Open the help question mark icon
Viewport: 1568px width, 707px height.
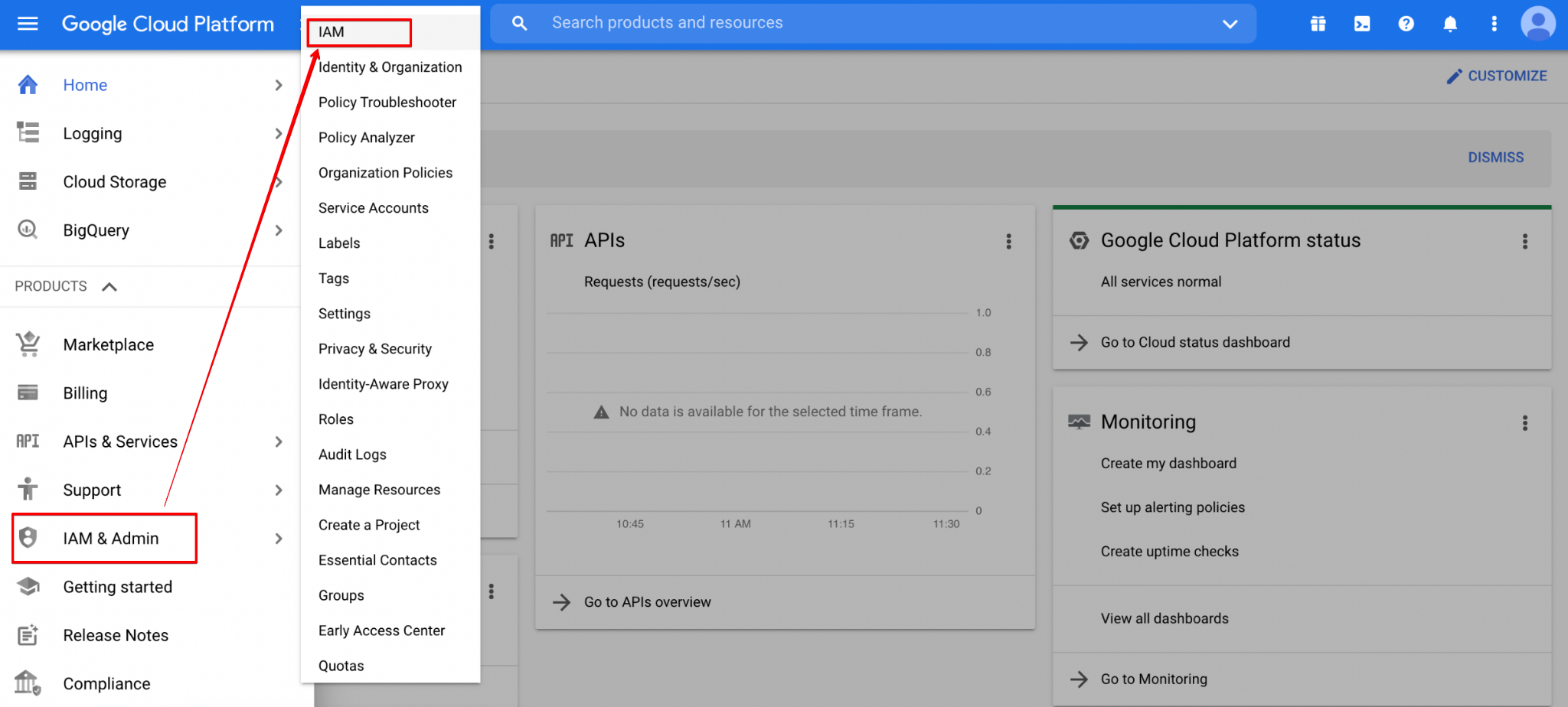click(x=1406, y=24)
